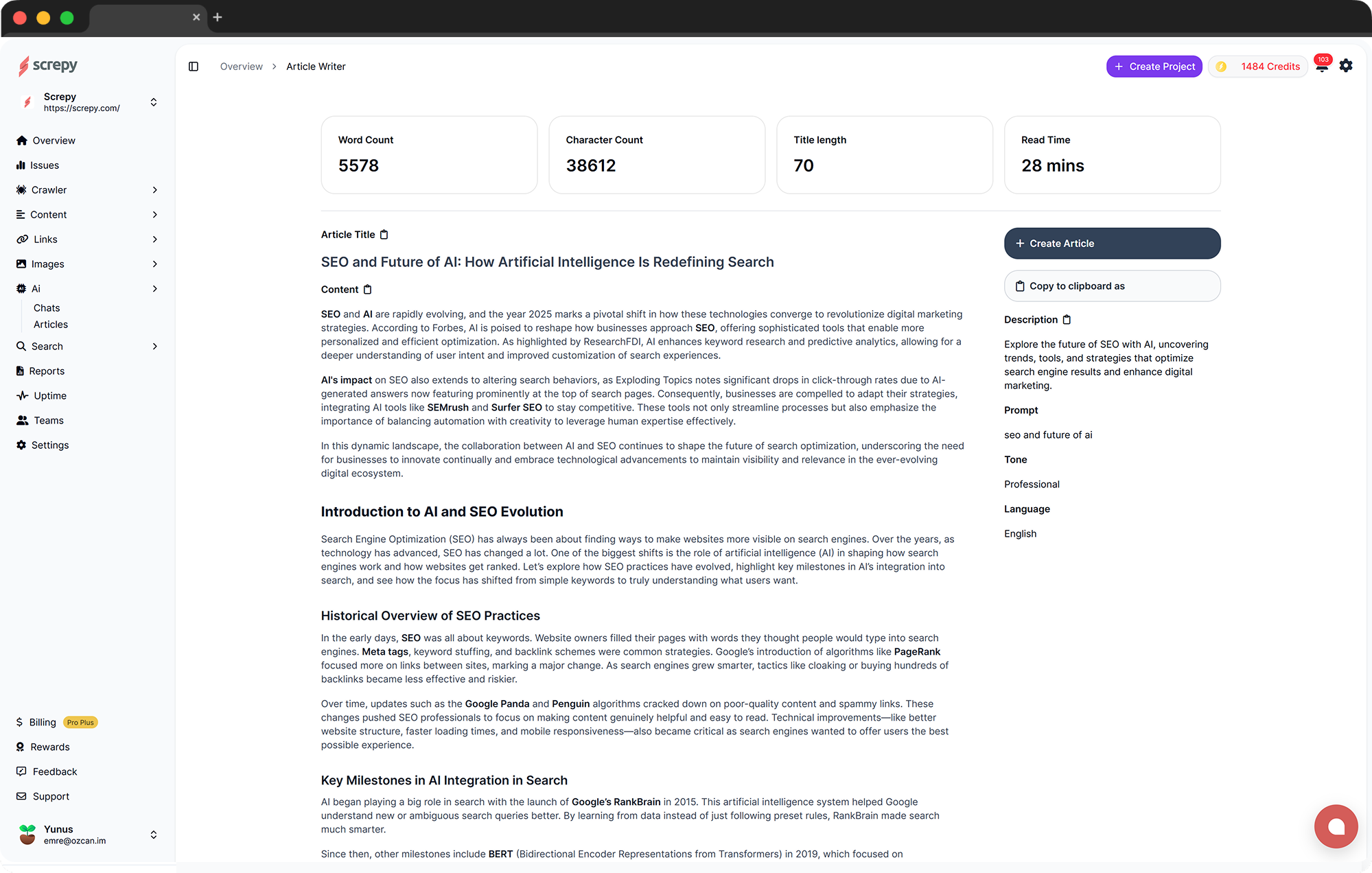Viewport: 1372px width, 873px height.
Task: Click the Create Article button
Action: tap(1112, 243)
